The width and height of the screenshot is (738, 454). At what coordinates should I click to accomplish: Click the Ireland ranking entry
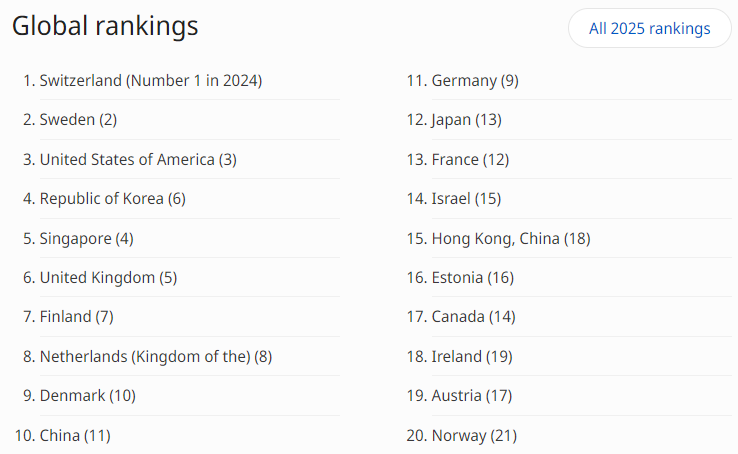[x=469, y=356]
